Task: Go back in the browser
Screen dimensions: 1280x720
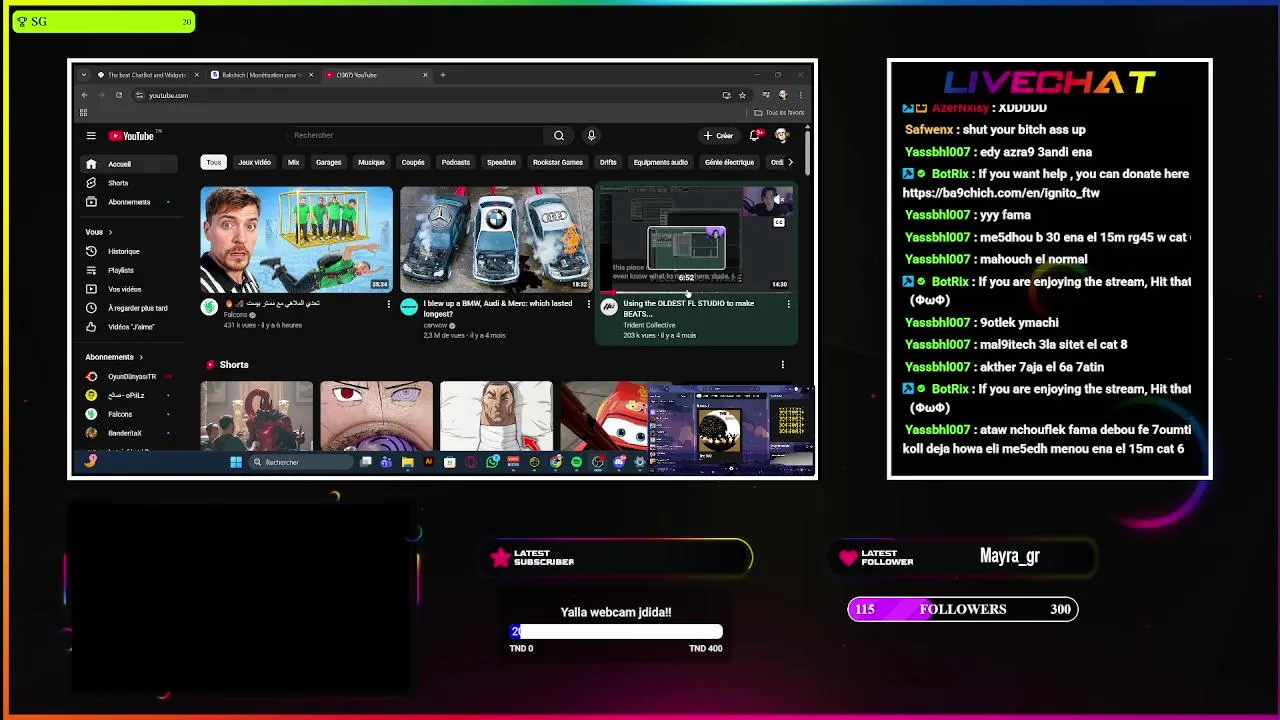Action: (84, 95)
